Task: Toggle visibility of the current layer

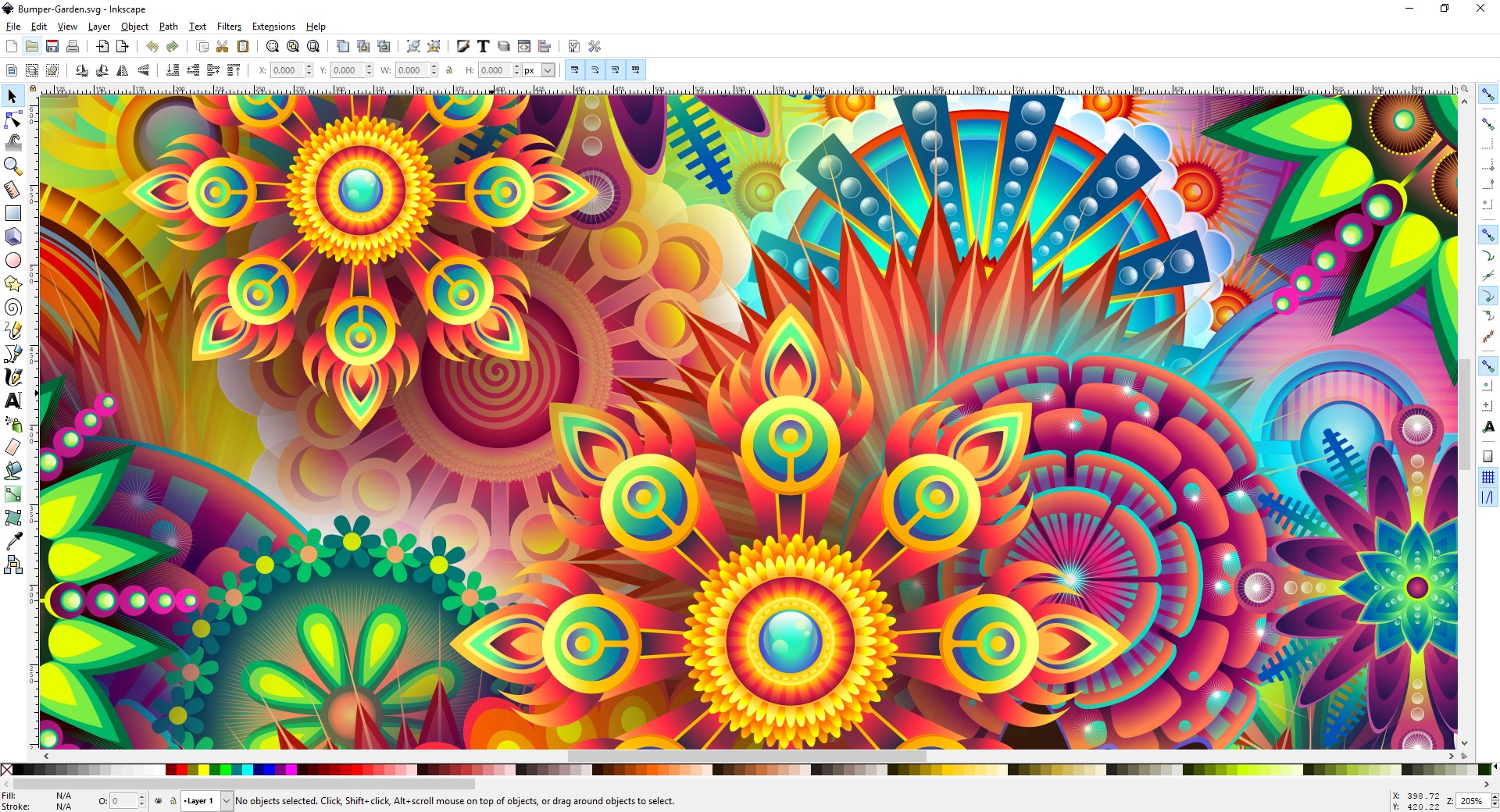Action: point(158,801)
